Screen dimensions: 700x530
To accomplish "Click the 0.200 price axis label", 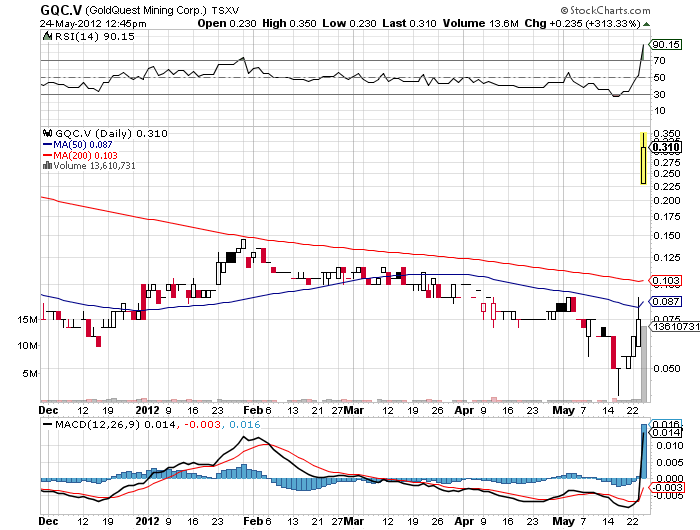I will click(667, 200).
